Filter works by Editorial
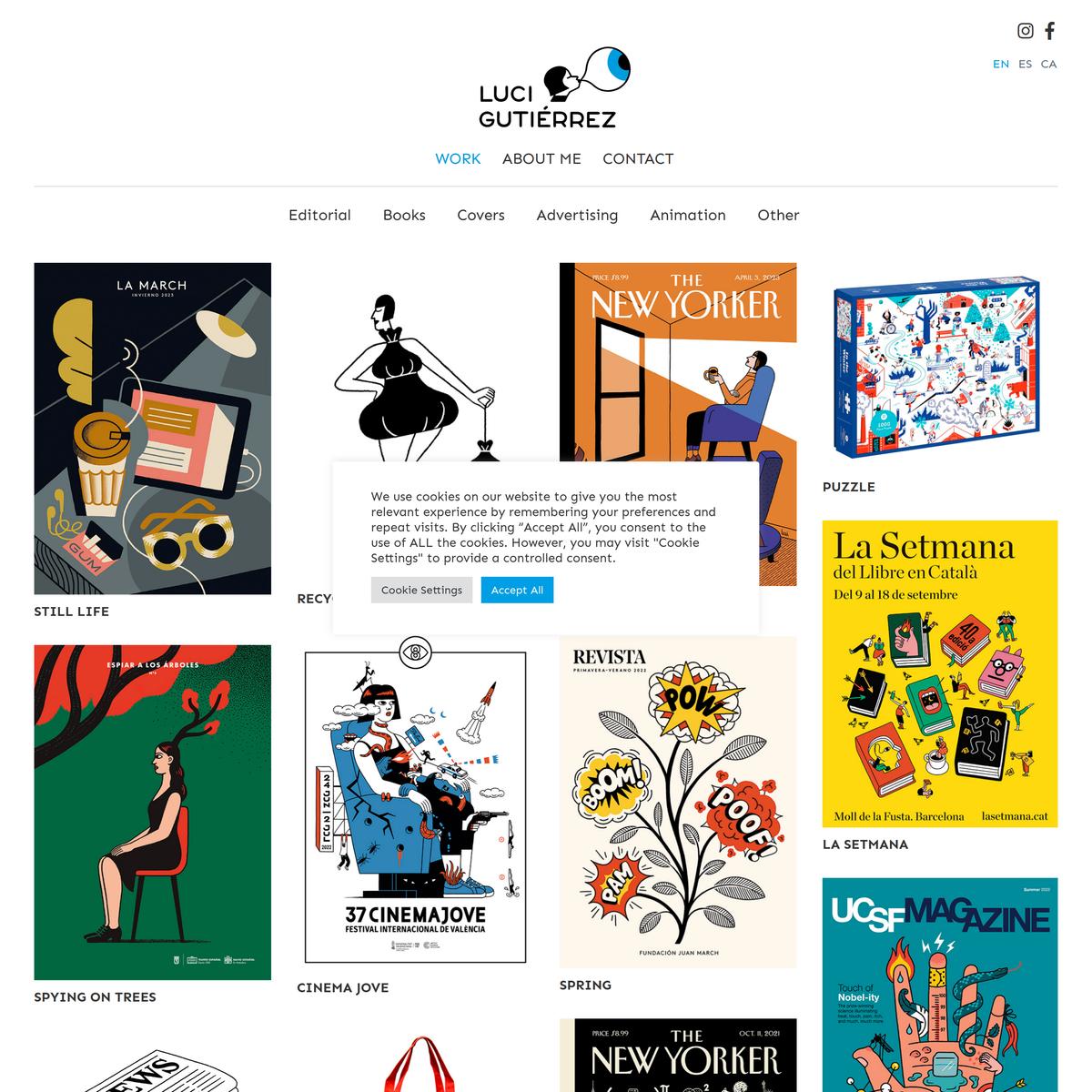The image size is (1092, 1092). [319, 215]
